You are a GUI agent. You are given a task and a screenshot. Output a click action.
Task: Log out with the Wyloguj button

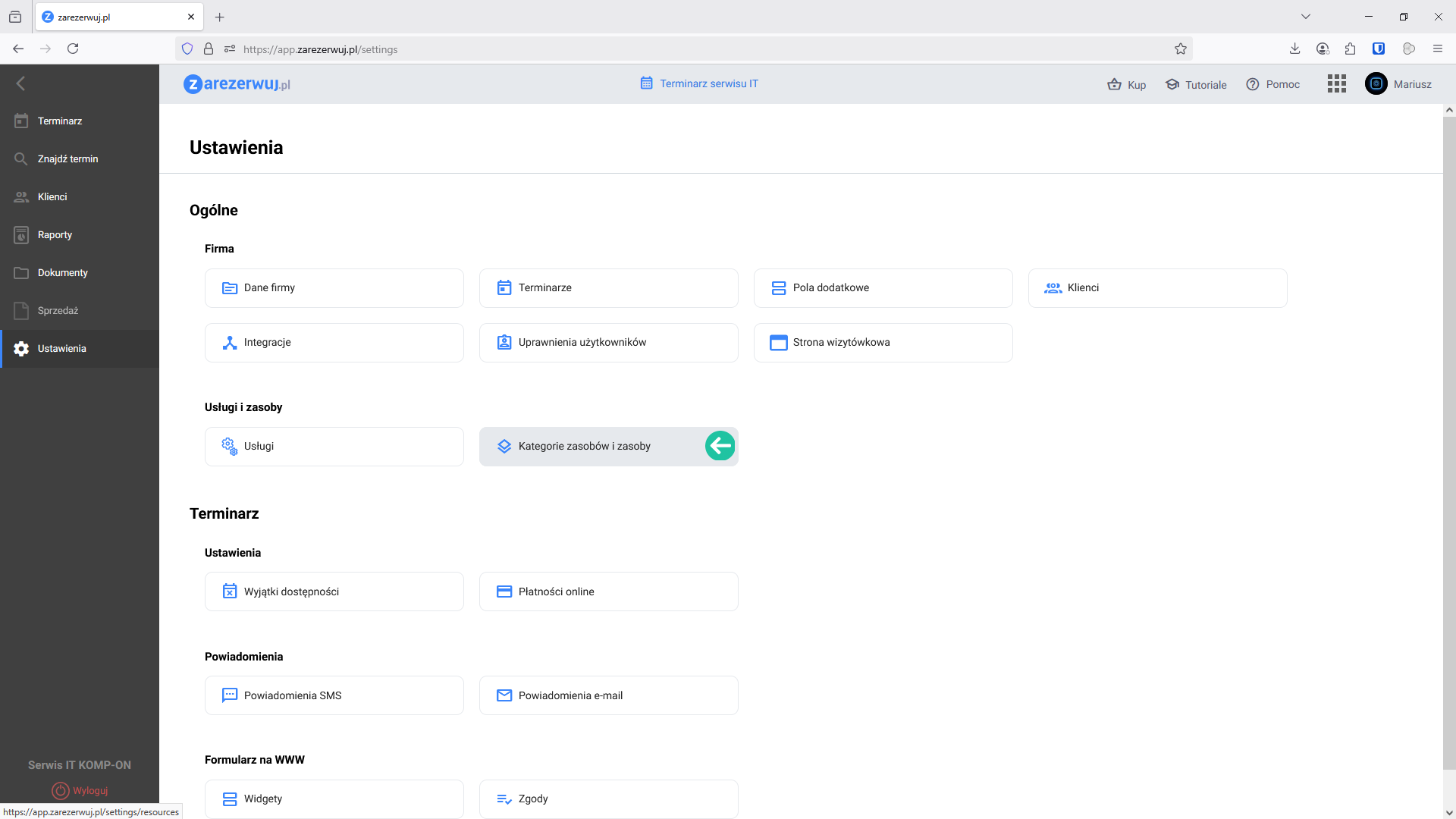(x=80, y=791)
